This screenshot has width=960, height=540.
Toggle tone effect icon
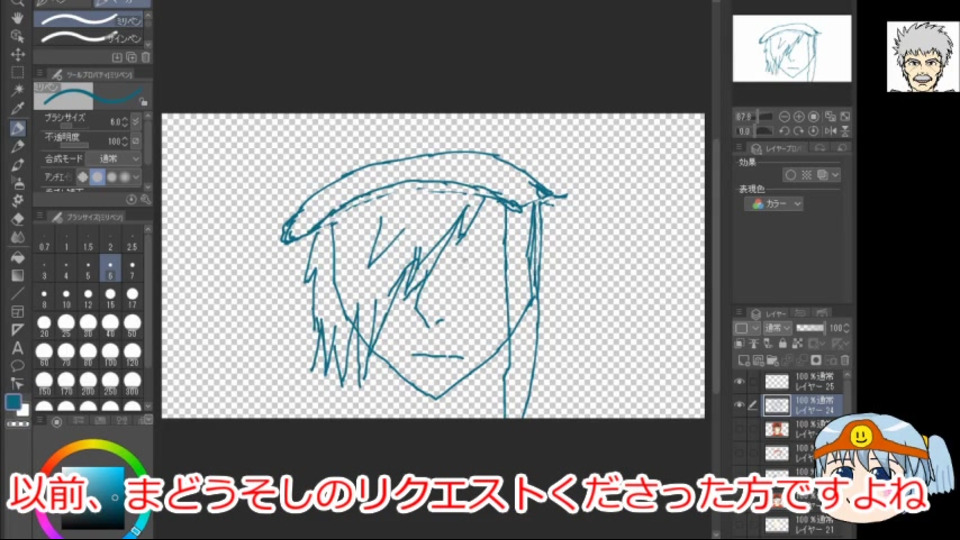(x=806, y=175)
